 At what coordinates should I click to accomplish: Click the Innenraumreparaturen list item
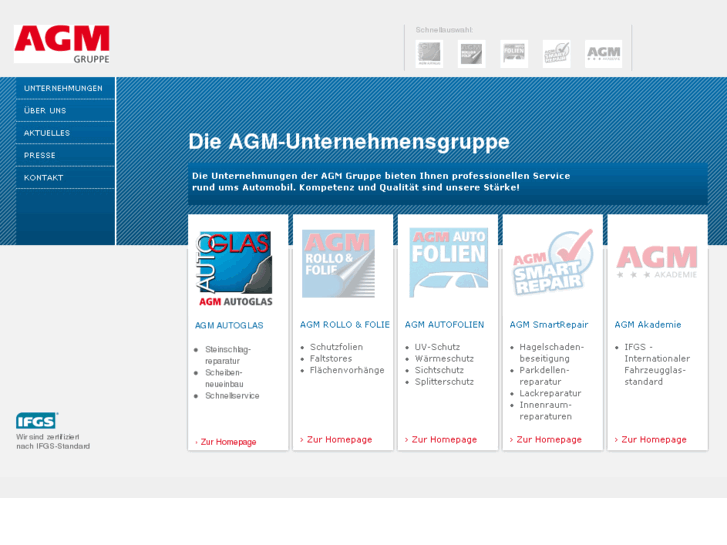(545, 410)
